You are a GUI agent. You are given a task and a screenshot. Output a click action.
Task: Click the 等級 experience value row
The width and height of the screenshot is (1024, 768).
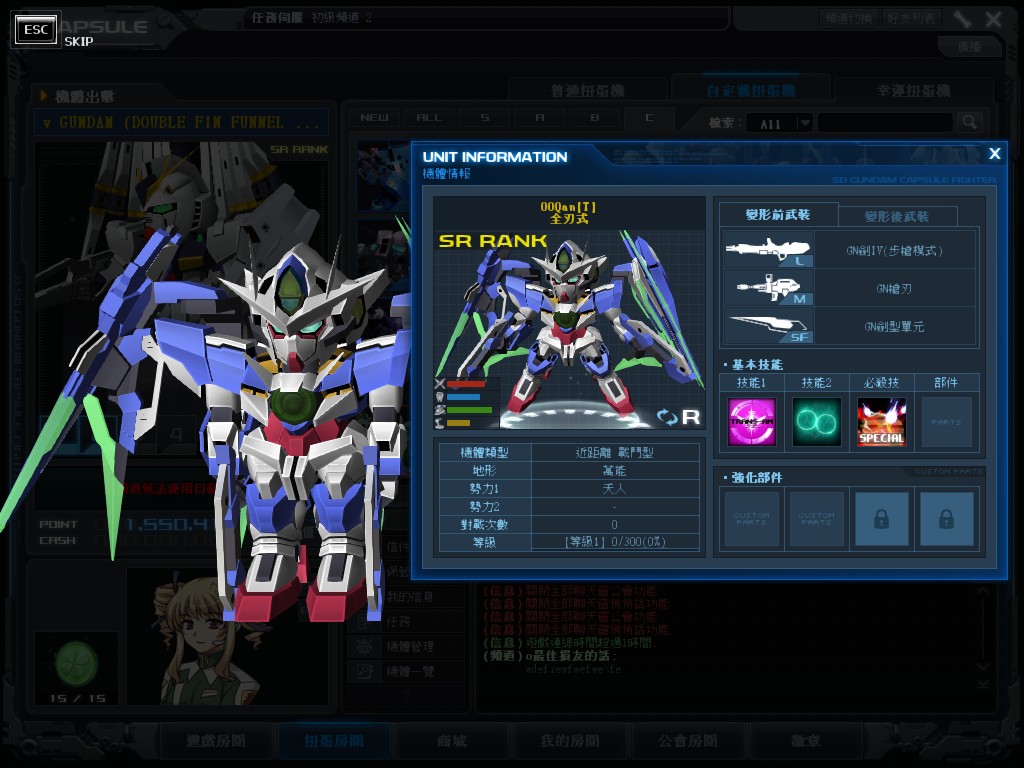(x=615, y=542)
